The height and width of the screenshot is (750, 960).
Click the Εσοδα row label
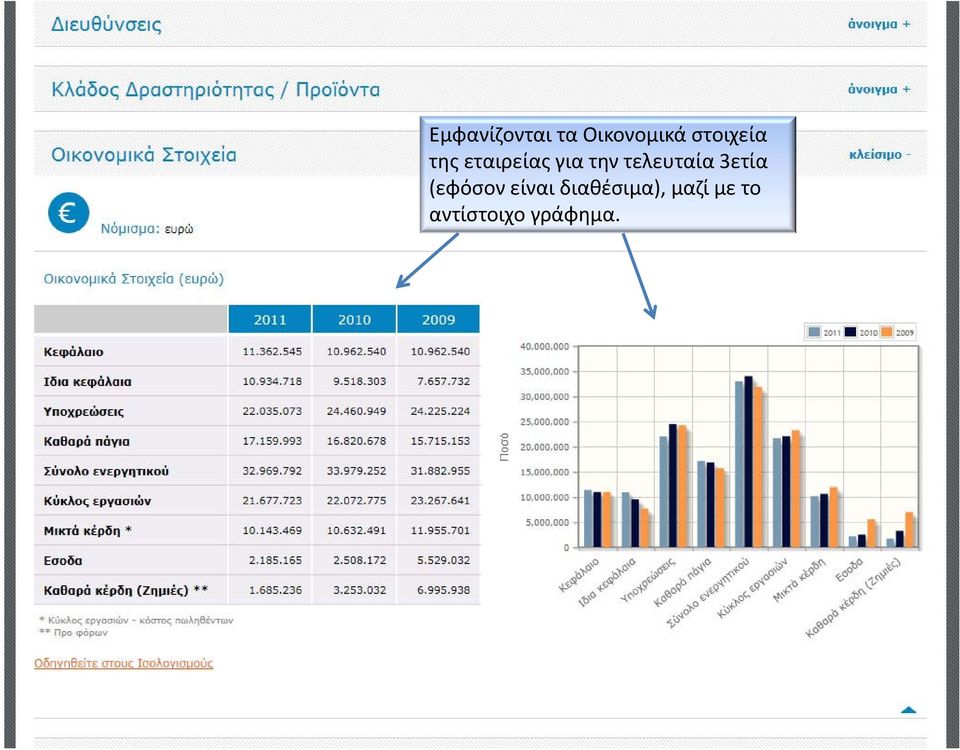(63, 561)
